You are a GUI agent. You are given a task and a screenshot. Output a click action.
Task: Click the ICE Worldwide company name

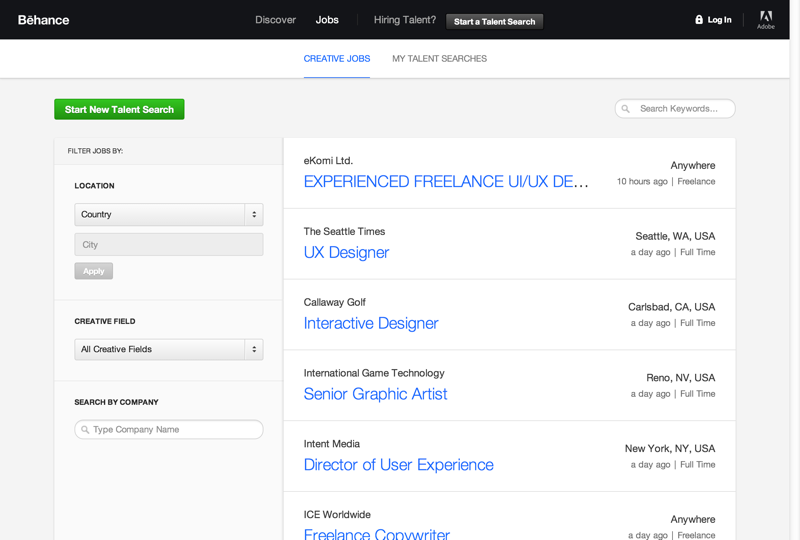(337, 514)
